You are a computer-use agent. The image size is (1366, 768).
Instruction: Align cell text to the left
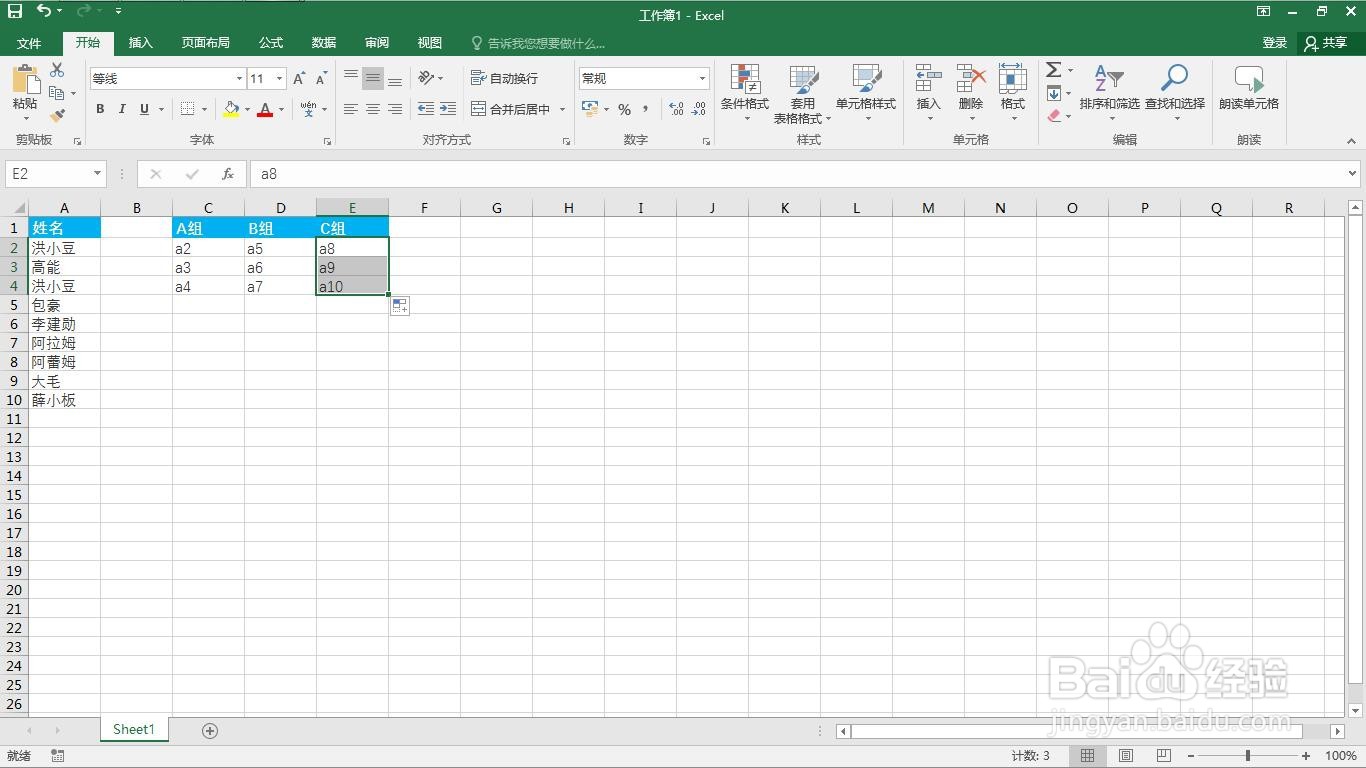[x=351, y=109]
